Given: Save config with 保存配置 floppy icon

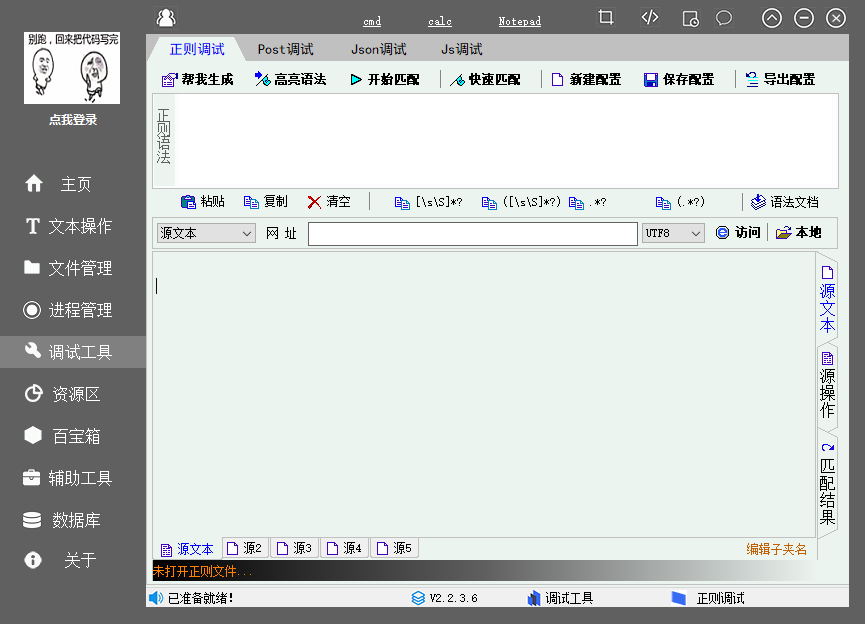Looking at the screenshot, I should pyautogui.click(x=678, y=80).
